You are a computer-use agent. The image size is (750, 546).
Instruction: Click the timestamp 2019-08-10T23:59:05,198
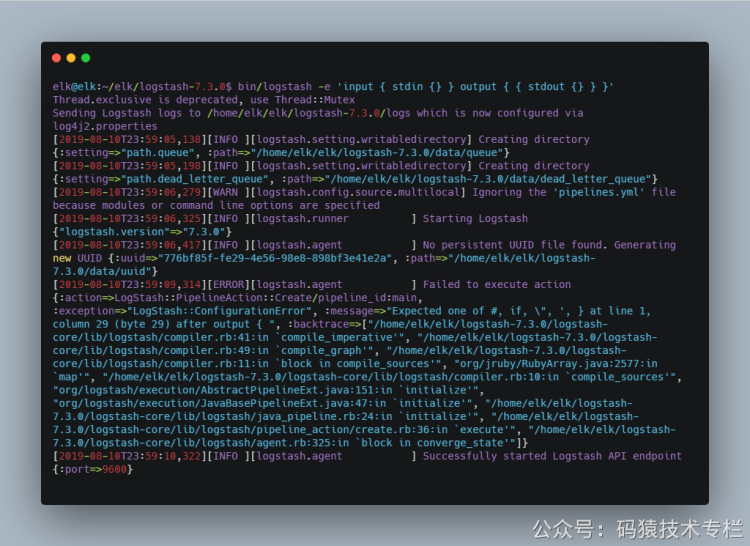[130, 166]
